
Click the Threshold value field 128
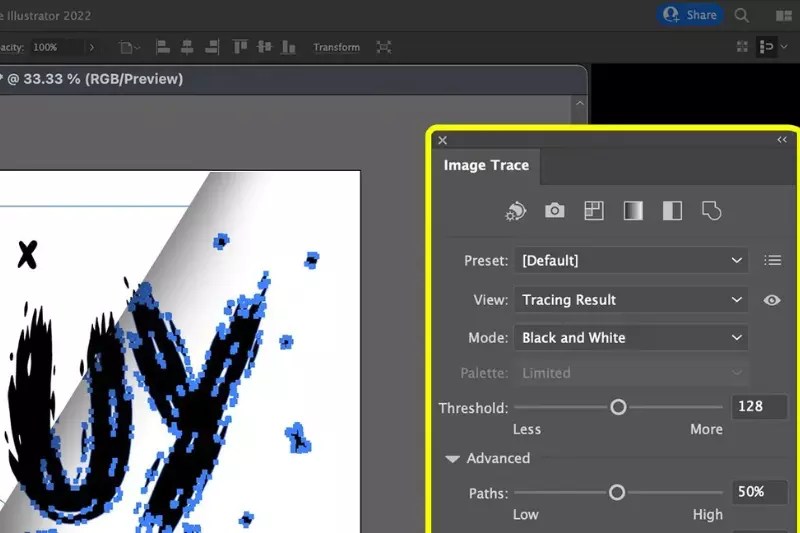click(x=759, y=407)
